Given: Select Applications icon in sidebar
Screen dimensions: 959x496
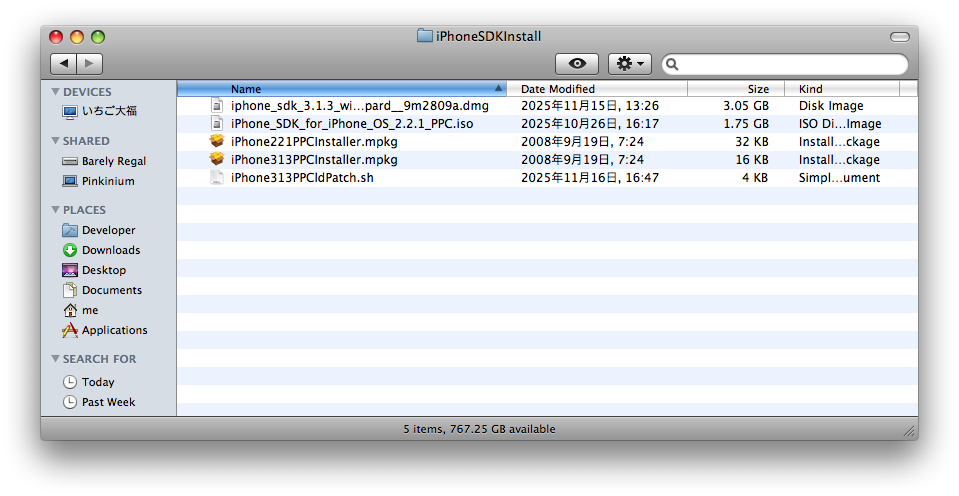Looking at the screenshot, I should click(x=70, y=330).
